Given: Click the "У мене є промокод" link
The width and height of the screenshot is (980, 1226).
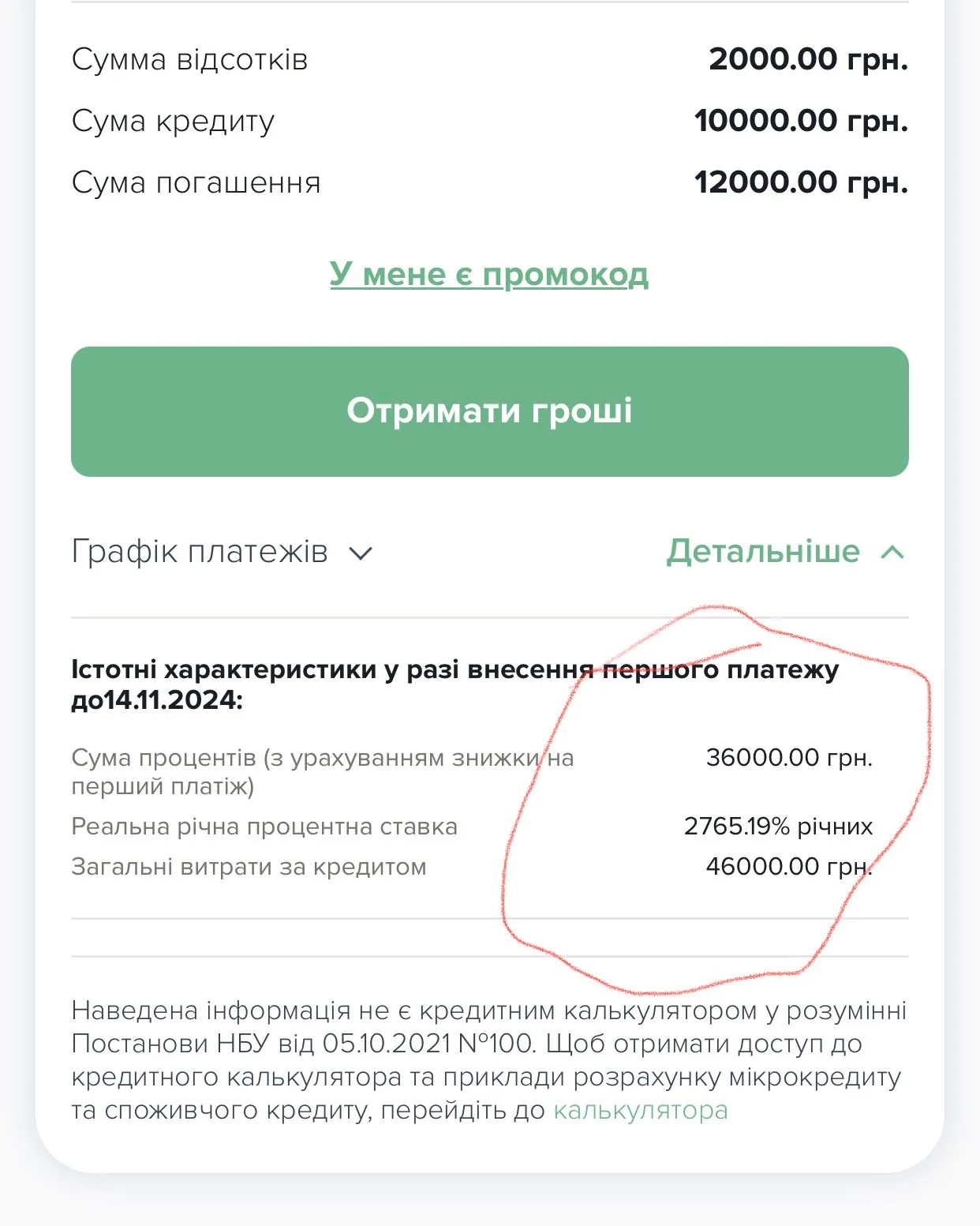Looking at the screenshot, I should (x=488, y=275).
